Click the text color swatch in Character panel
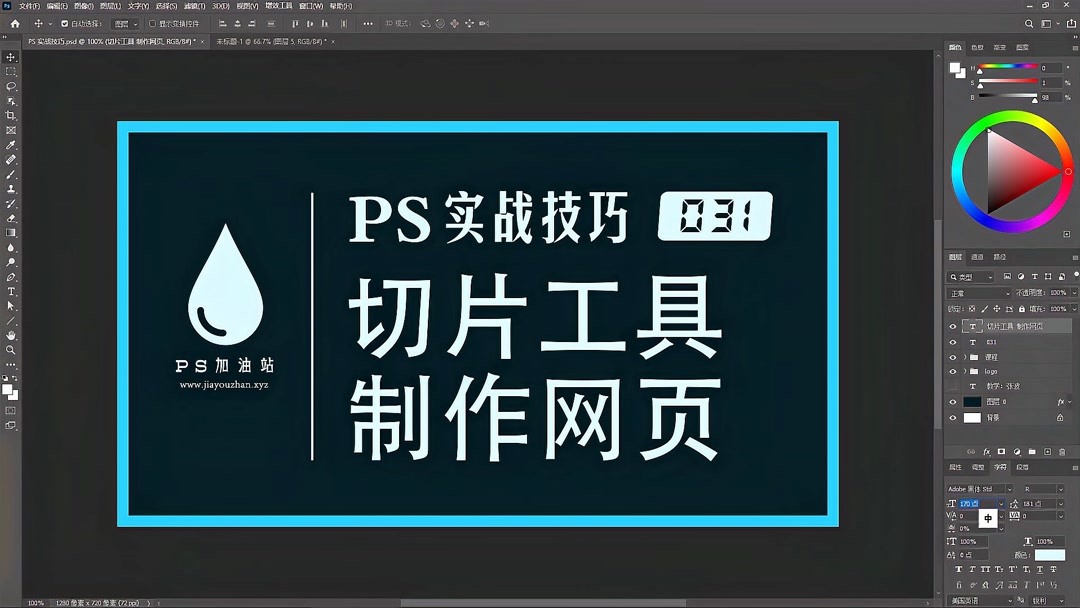The width and height of the screenshot is (1080, 608). click(1049, 556)
